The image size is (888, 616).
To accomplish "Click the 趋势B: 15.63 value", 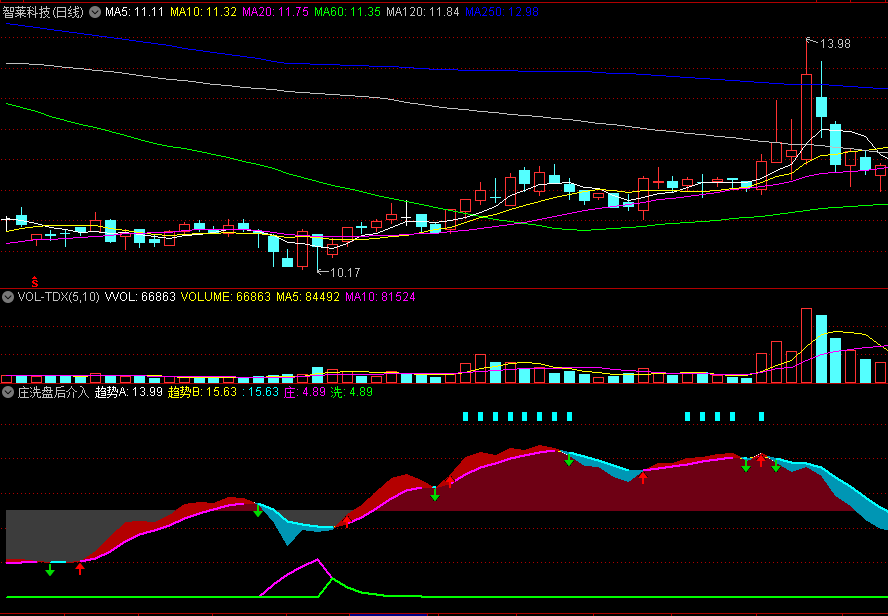I will (x=202, y=392).
